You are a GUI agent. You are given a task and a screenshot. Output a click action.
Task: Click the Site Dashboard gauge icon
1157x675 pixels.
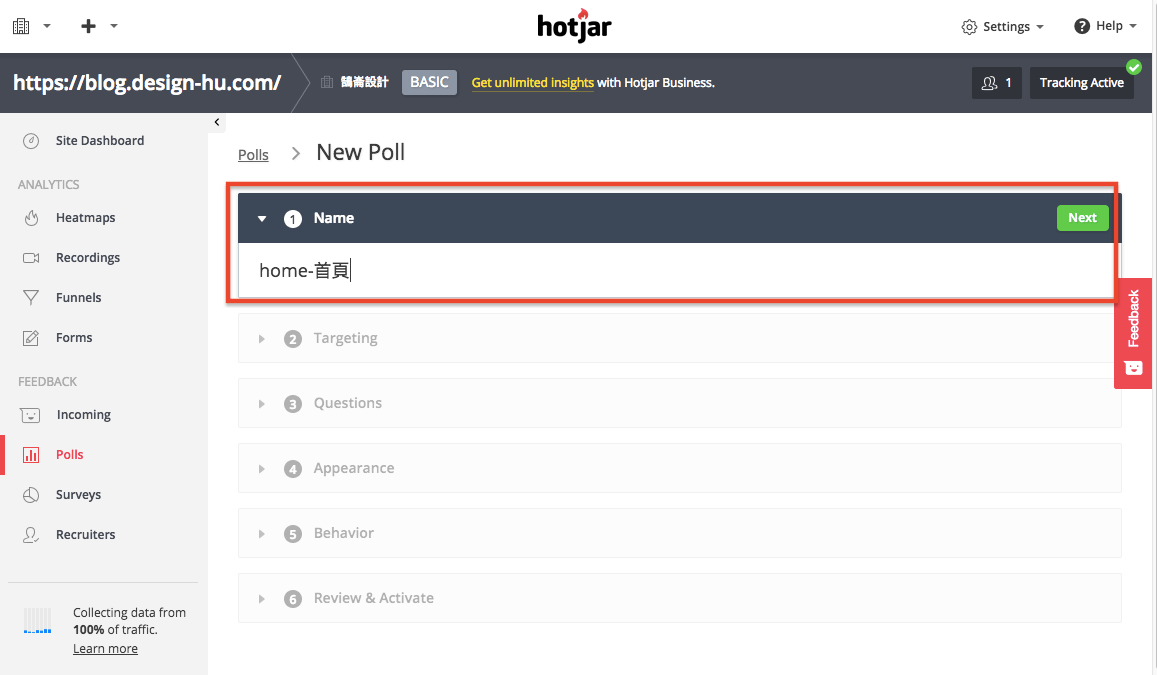coord(31,141)
